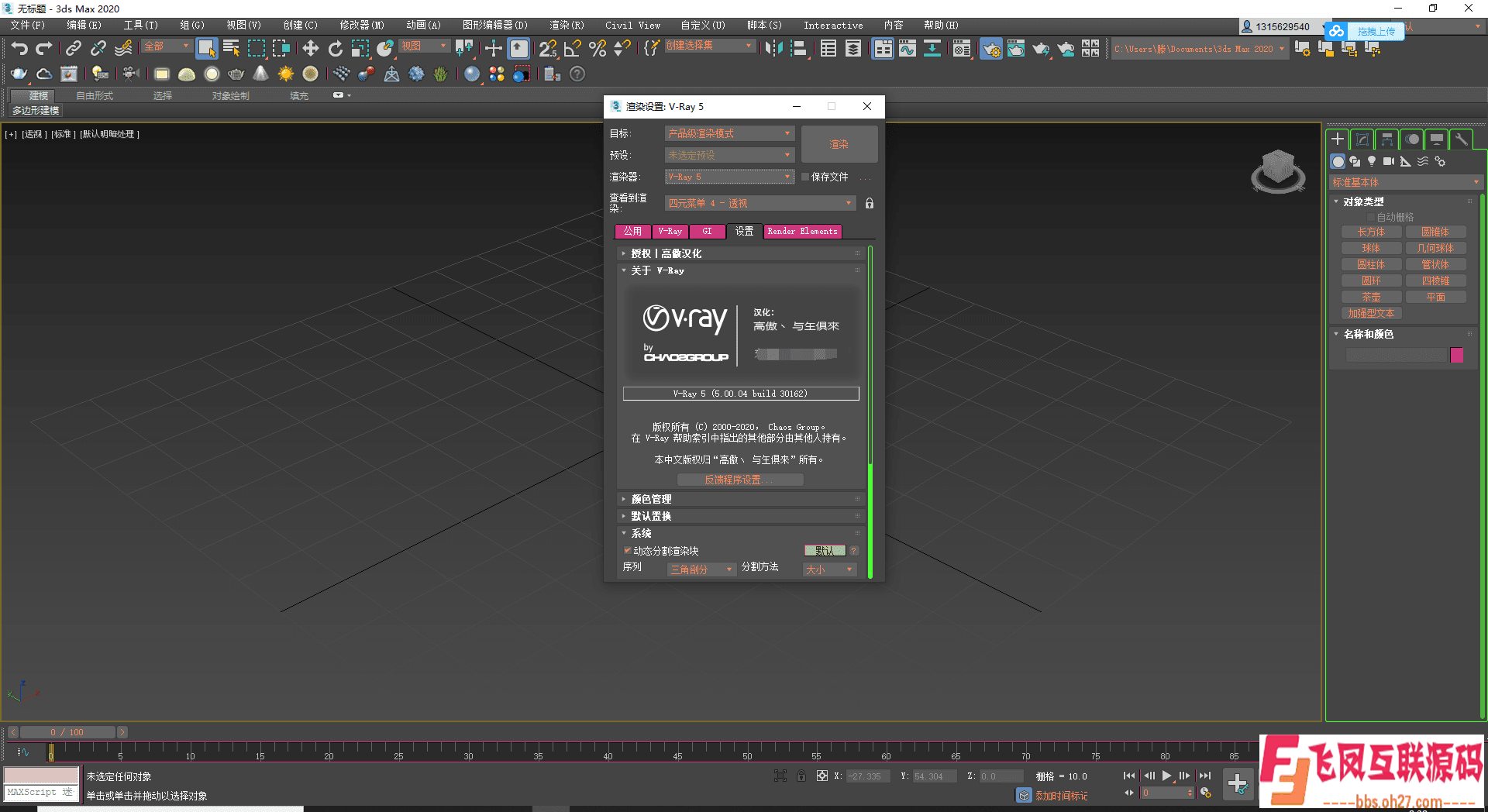Toggle isolate selection icon in status bar
Viewport: 1488px width, 812px height.
(x=780, y=776)
